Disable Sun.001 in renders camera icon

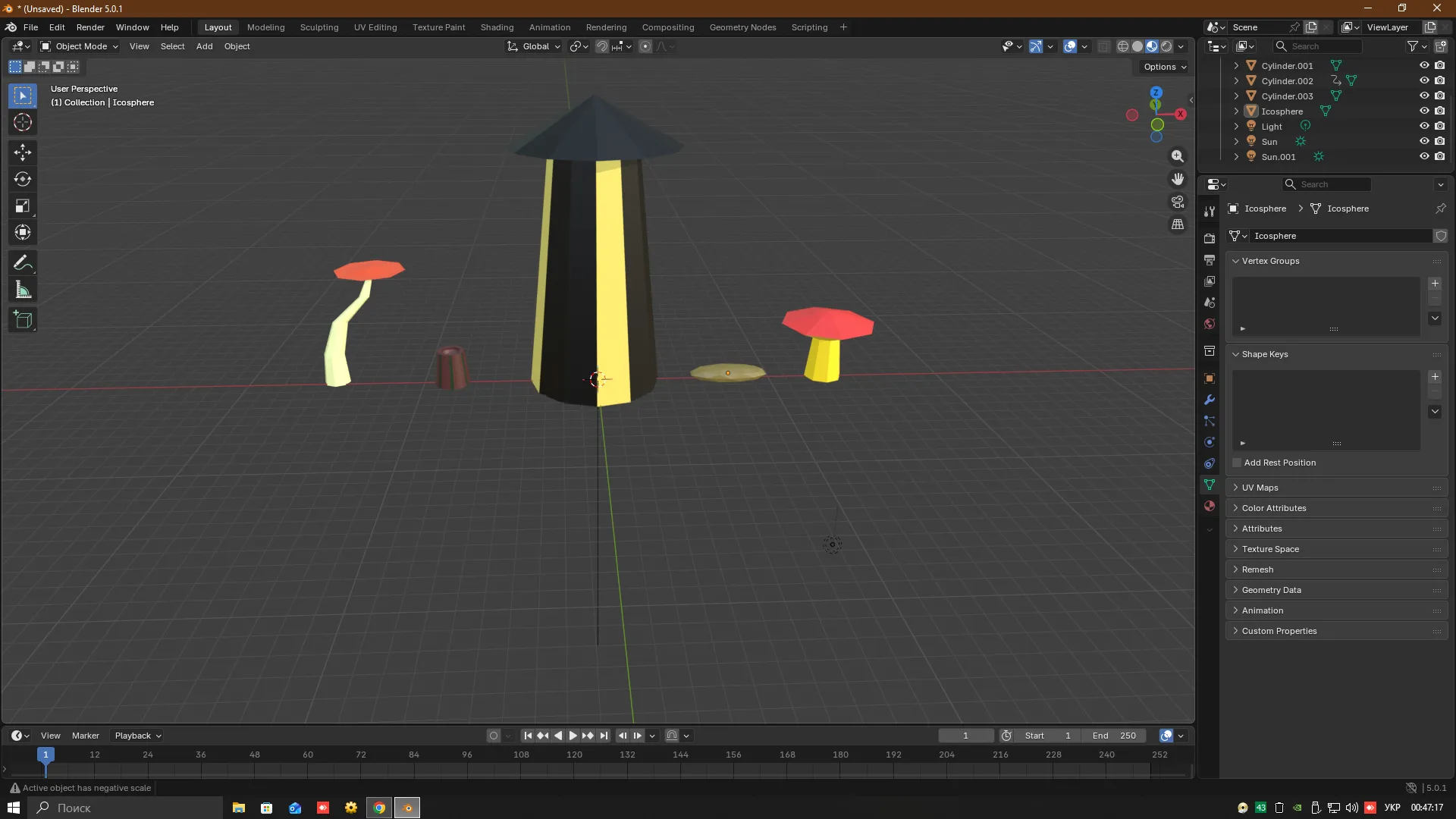[x=1440, y=156]
